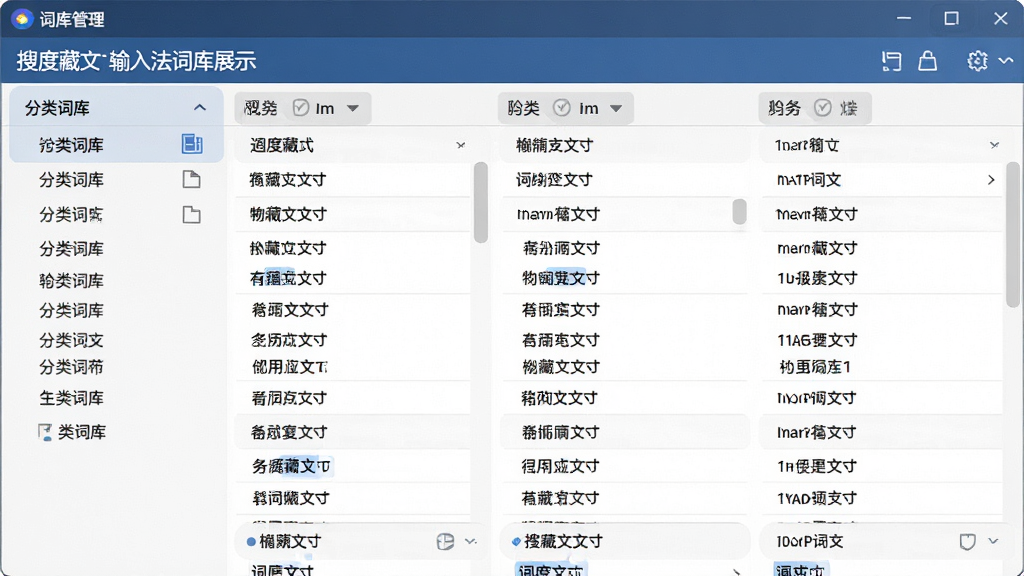
Task: Open the chevron beside the shield icon
Action: (x=993, y=541)
